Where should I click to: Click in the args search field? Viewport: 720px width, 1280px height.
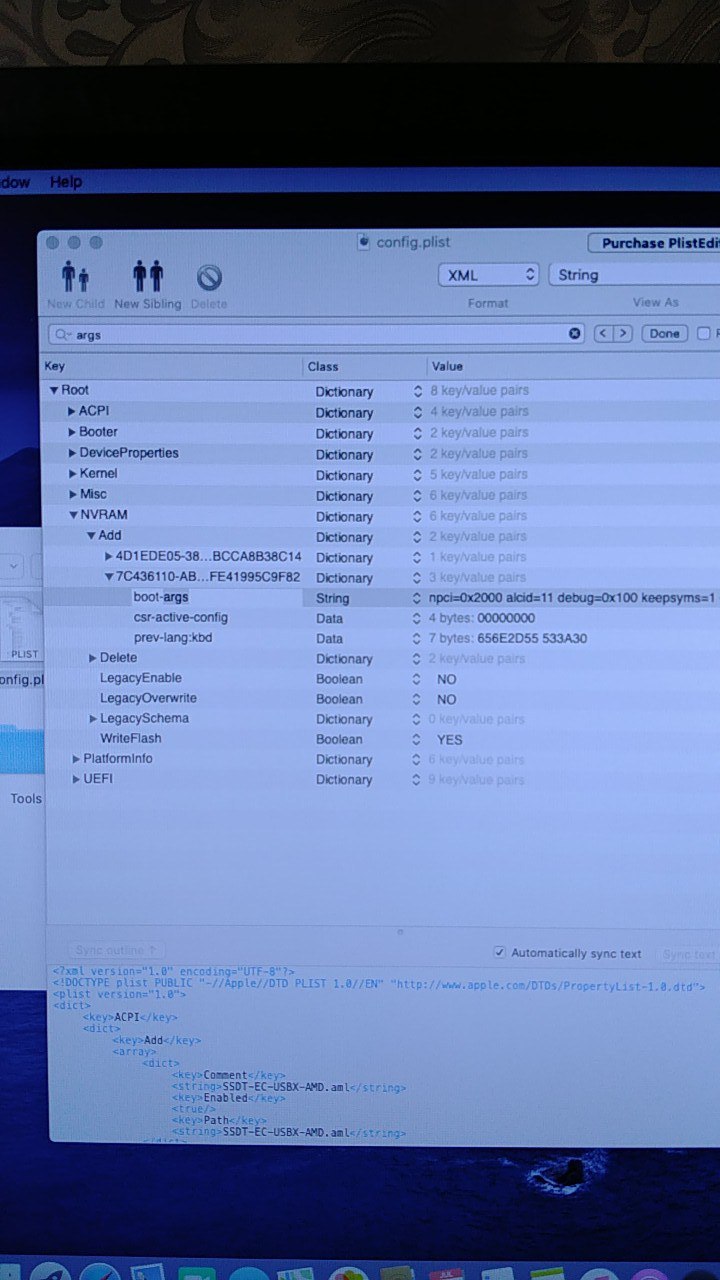pos(315,334)
